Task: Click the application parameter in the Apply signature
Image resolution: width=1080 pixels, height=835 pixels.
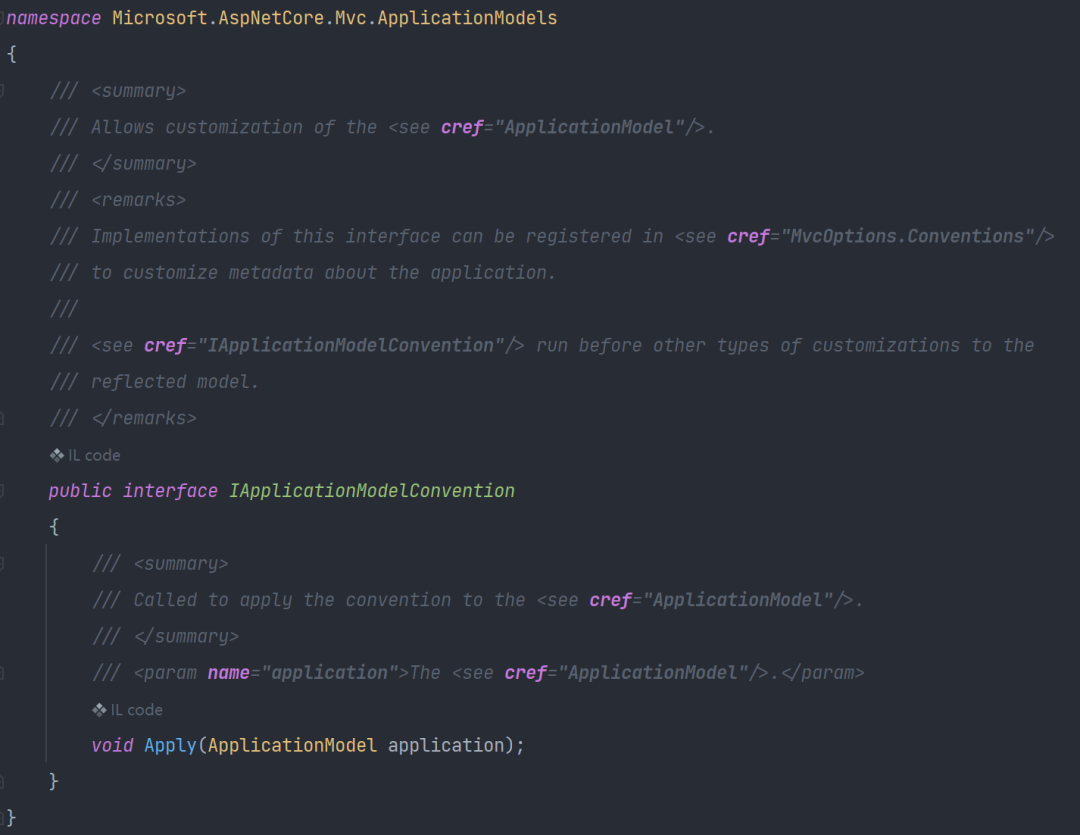Action: [x=446, y=745]
